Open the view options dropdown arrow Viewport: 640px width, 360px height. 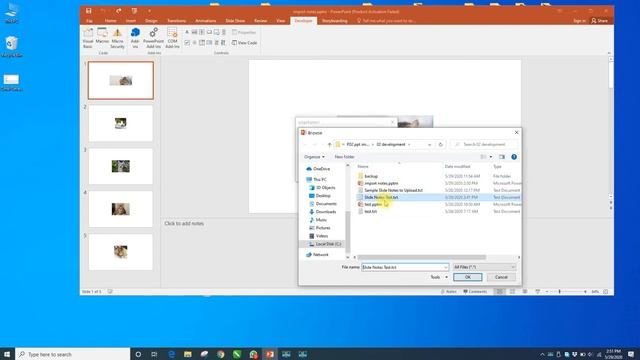491,157
